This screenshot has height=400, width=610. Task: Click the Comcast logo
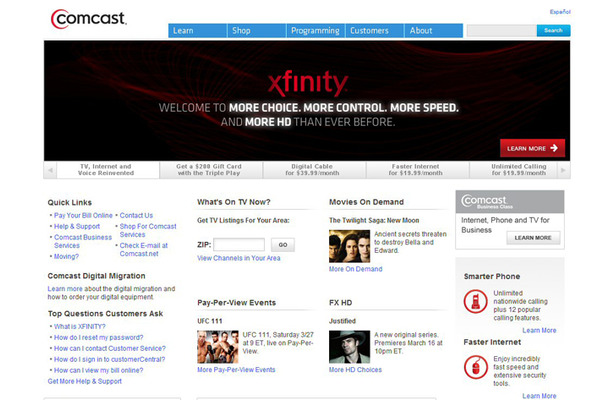(89, 19)
